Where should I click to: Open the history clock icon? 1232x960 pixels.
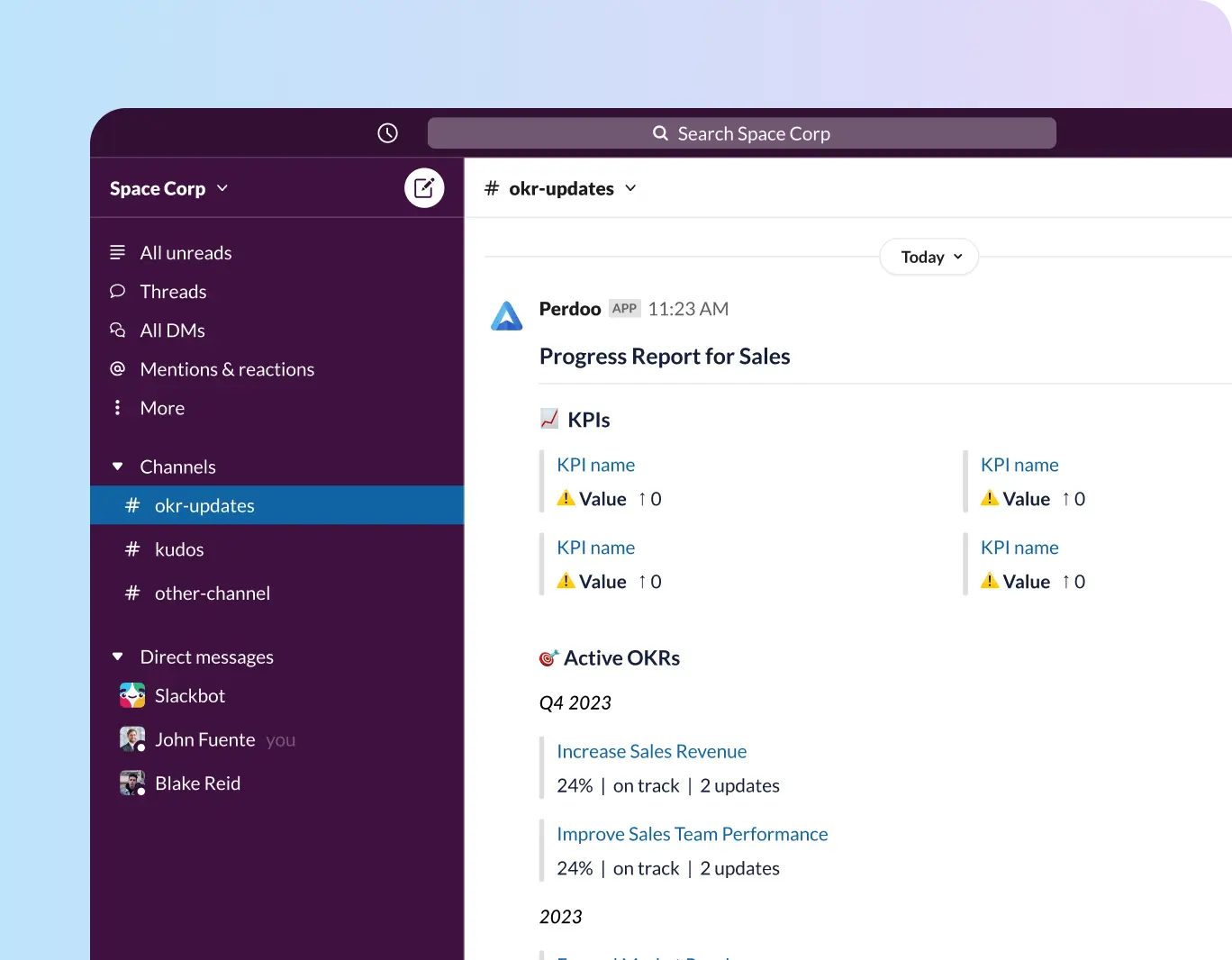[387, 133]
